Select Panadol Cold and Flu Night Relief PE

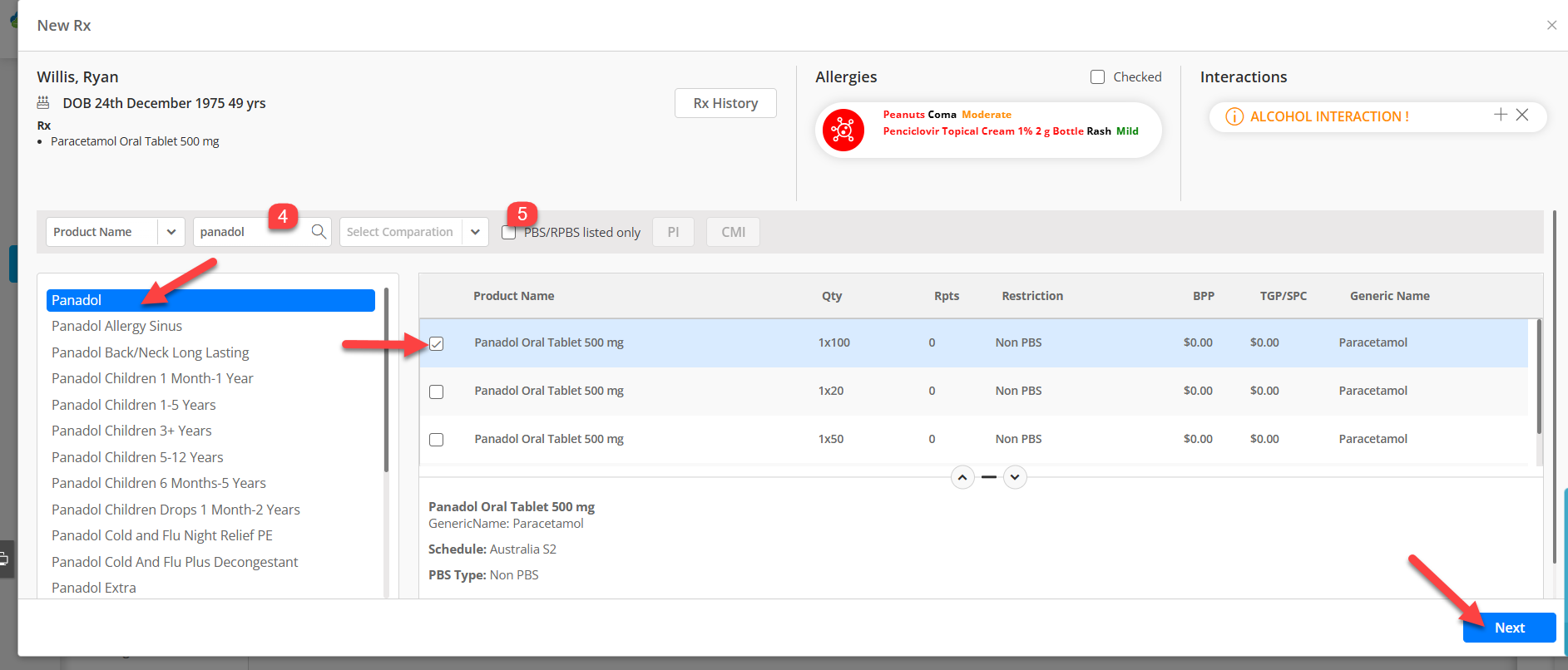[162, 535]
